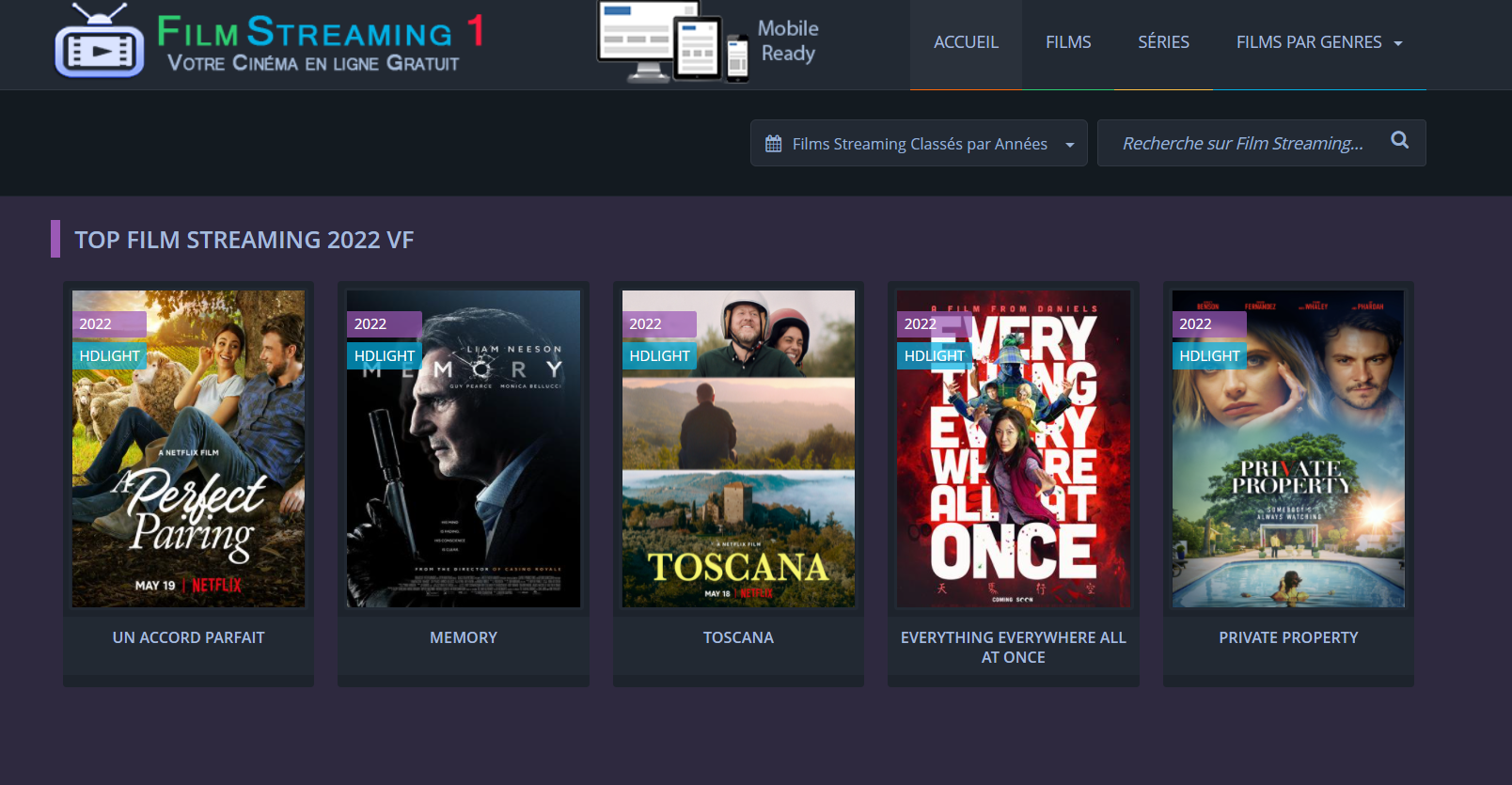This screenshot has width=1512, height=785.
Task: Click the Toscana title link
Action: pos(738,637)
